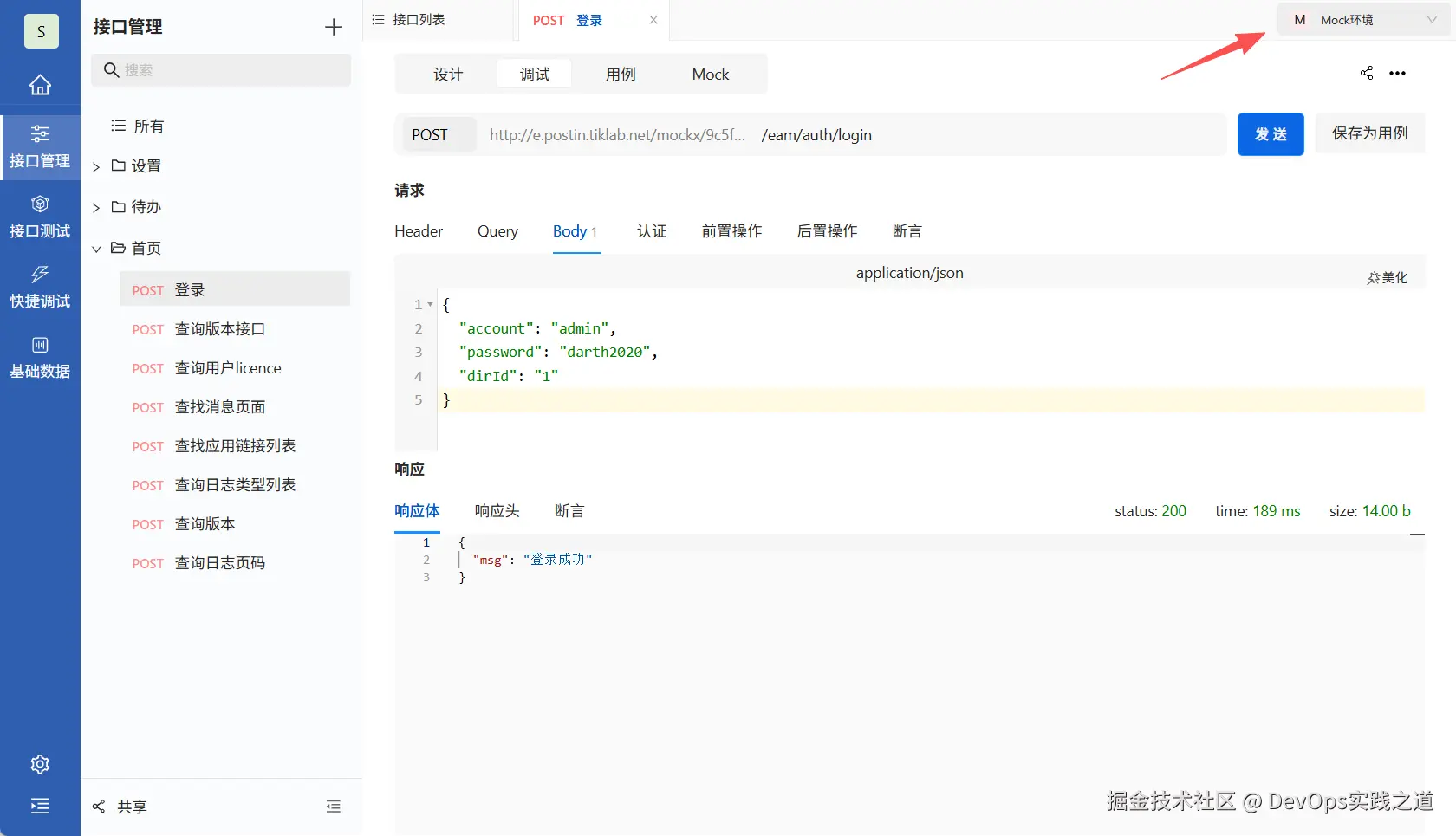This screenshot has height=836, width=1456.
Task: Collapse the sidebar menu at bottom left
Action: 40,806
